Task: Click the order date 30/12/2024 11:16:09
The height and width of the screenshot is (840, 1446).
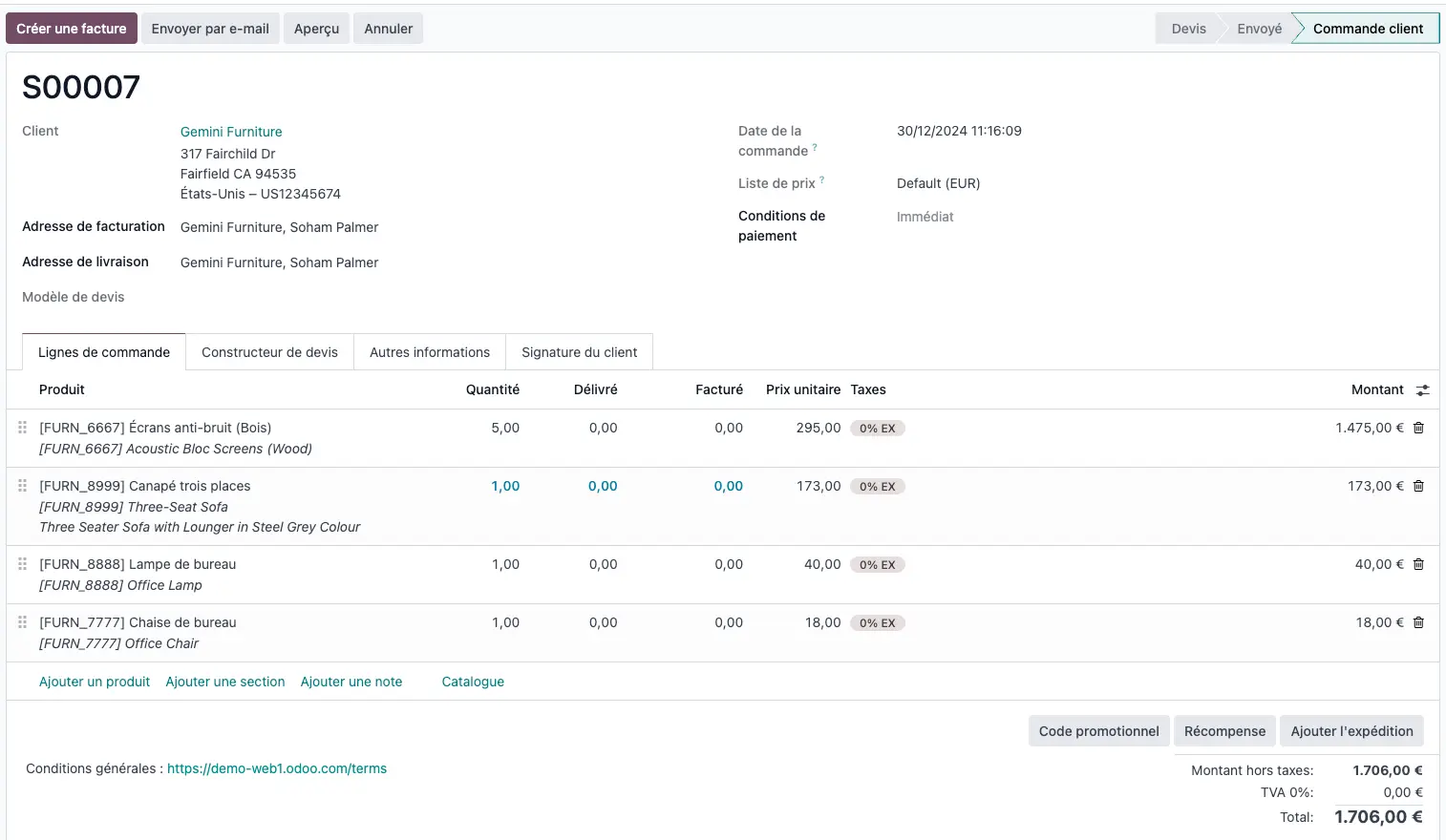Action: 959,131
